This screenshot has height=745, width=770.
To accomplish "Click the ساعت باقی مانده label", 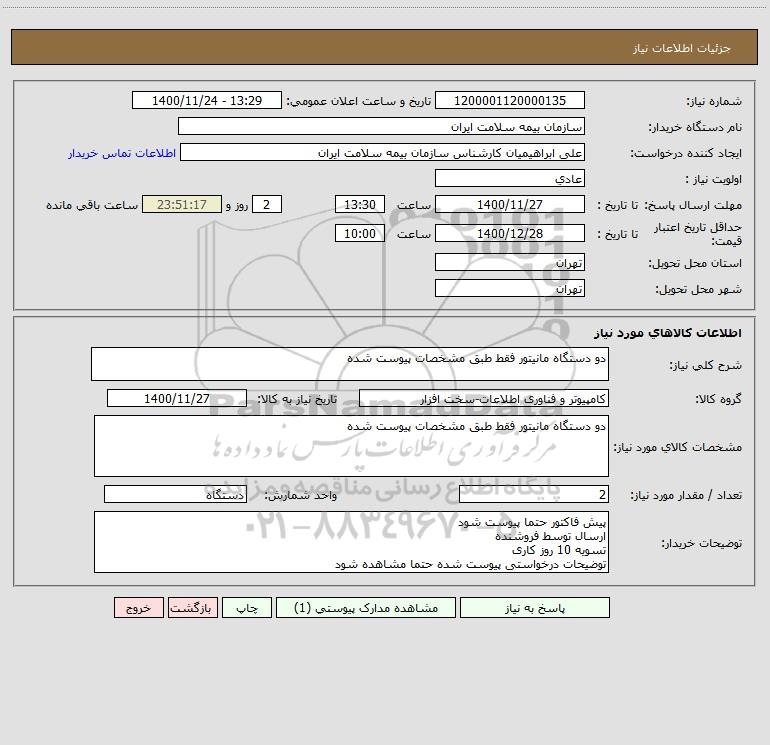I will pos(92,205).
